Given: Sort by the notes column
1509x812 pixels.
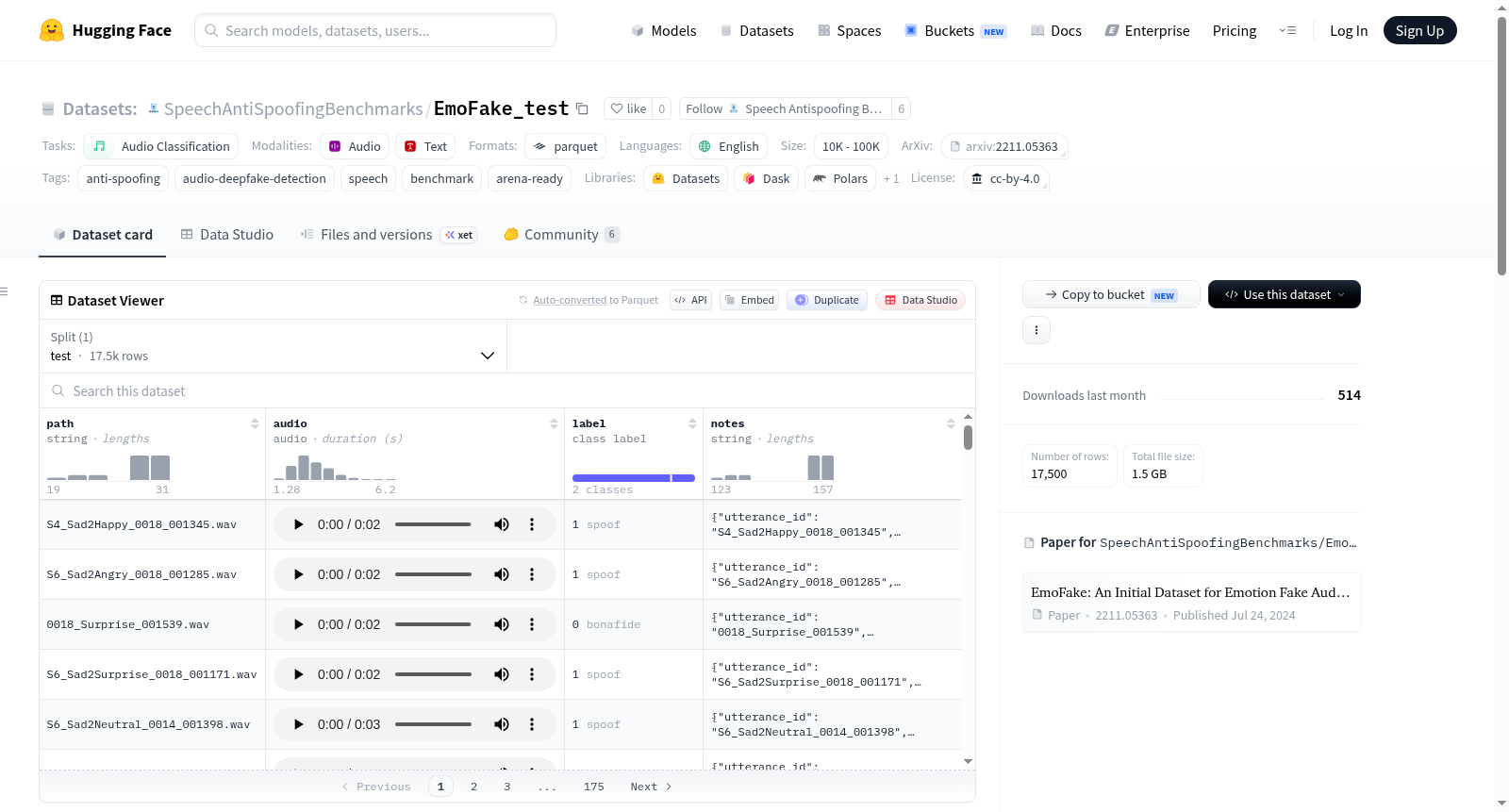Looking at the screenshot, I should point(951,424).
